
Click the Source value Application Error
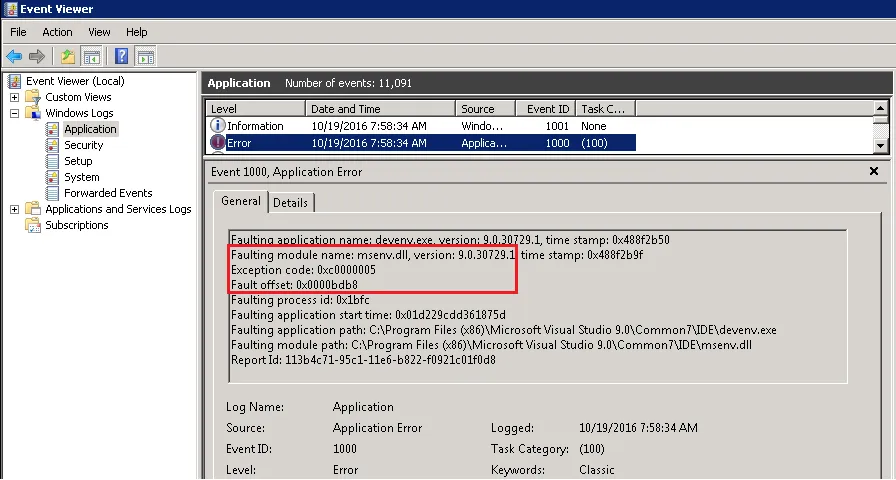pyautogui.click(x=377, y=428)
